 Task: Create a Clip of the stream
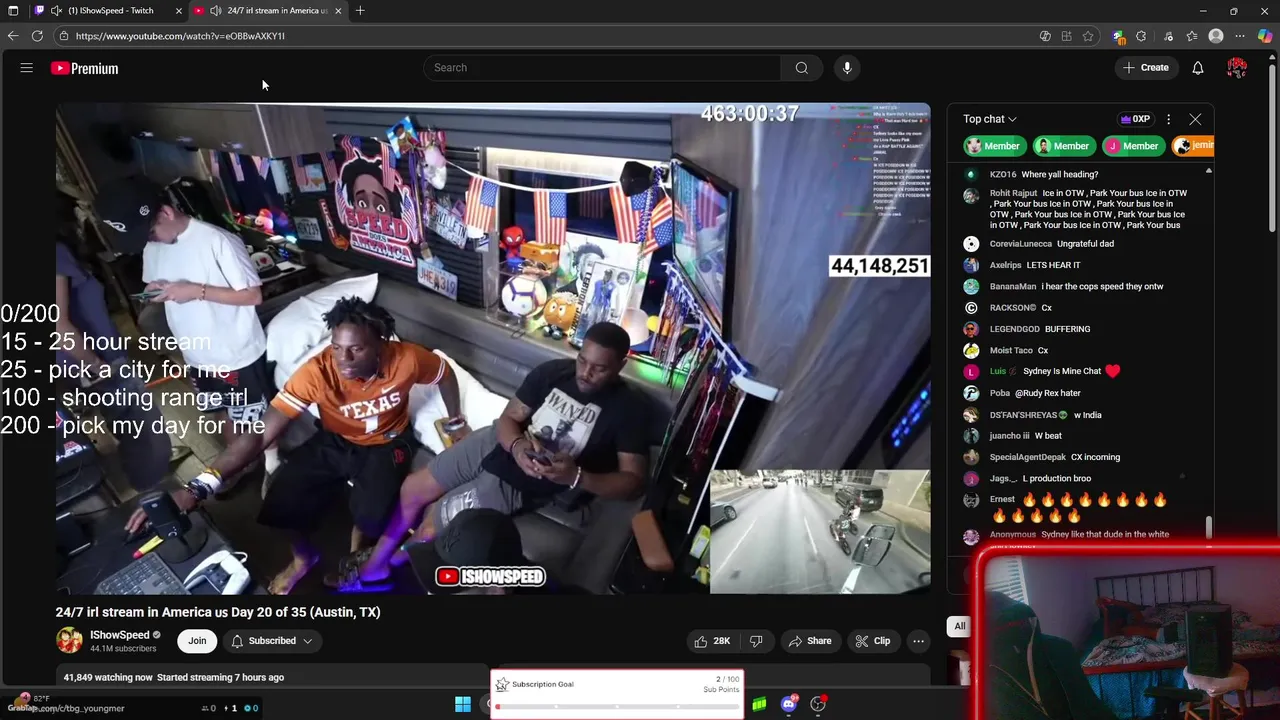(x=872, y=641)
